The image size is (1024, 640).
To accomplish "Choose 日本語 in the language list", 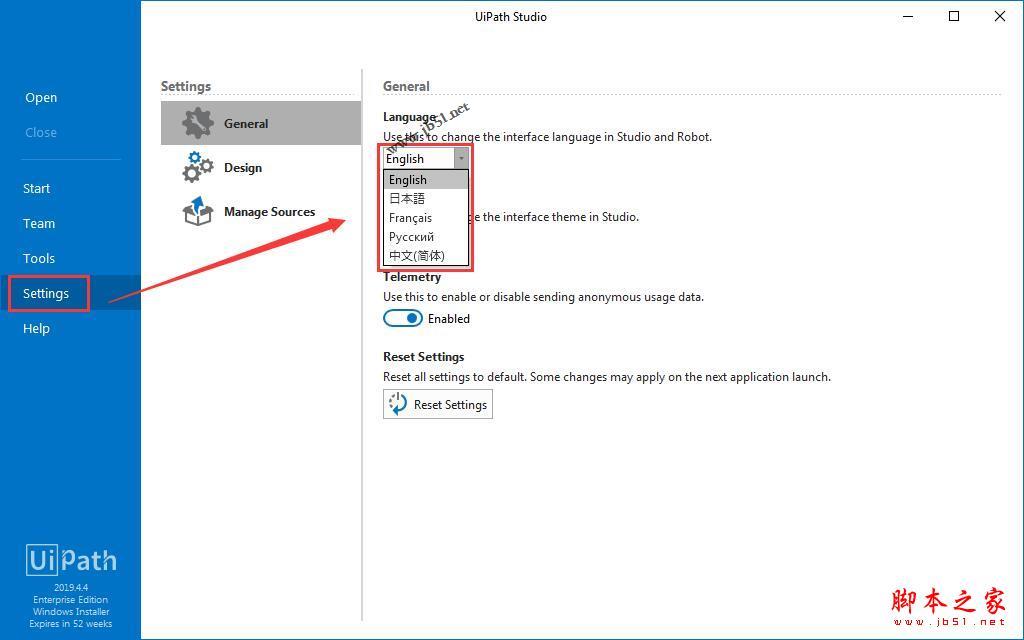I will (426, 199).
